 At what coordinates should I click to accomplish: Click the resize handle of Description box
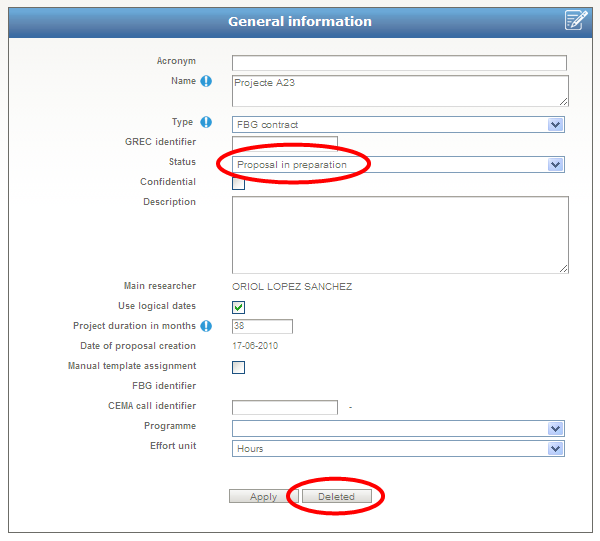click(x=564, y=268)
